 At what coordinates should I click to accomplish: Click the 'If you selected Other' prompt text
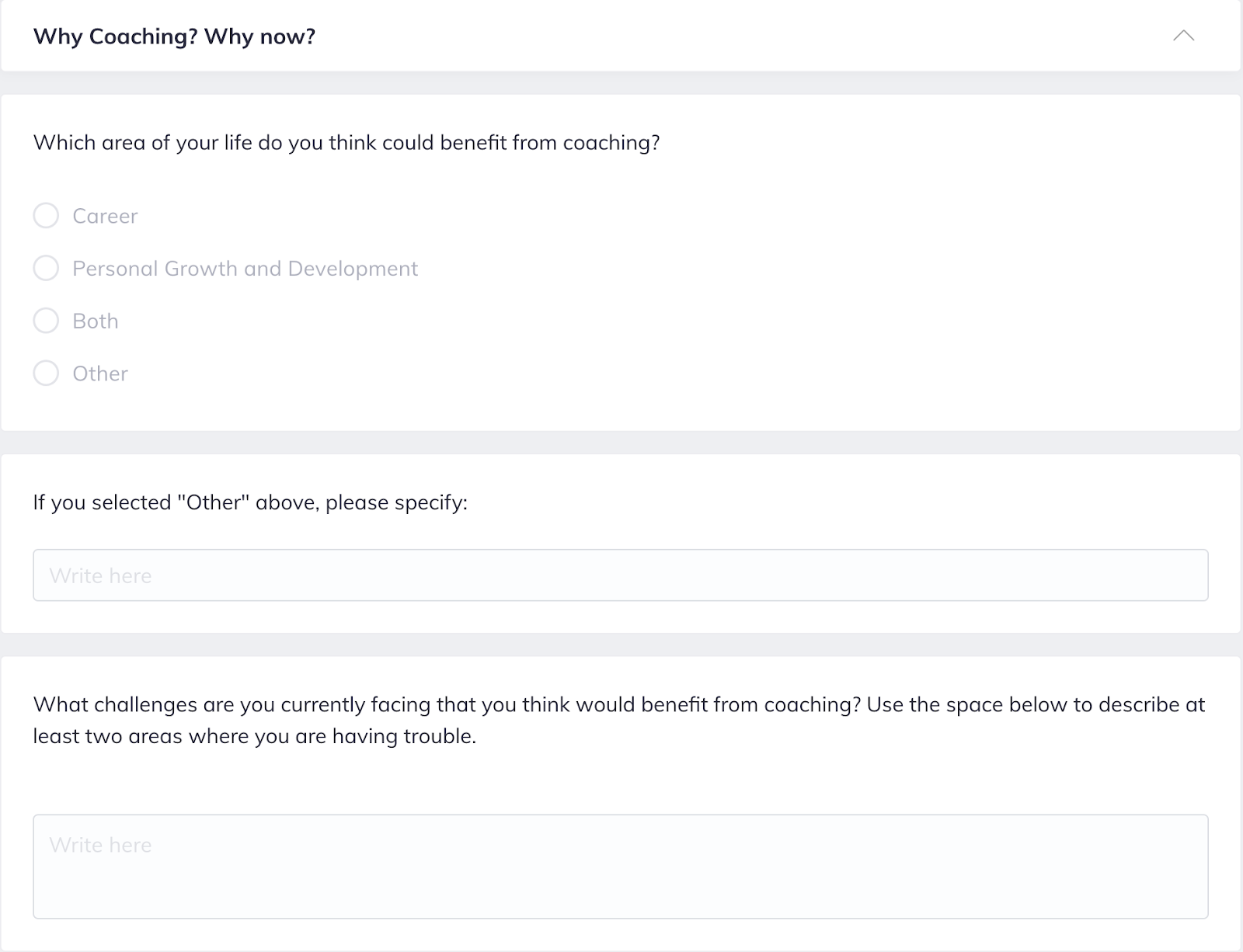pos(250,502)
